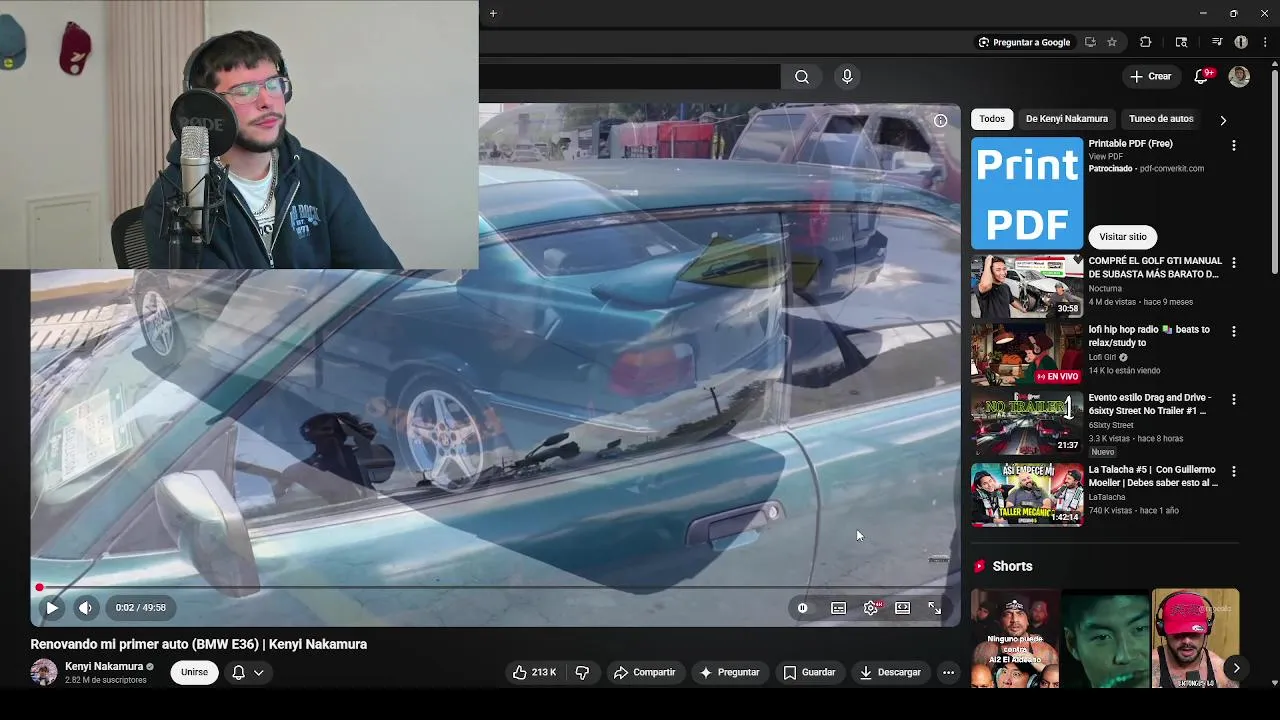Click the Preguntar button below the video
1280x720 pixels.
730,672
